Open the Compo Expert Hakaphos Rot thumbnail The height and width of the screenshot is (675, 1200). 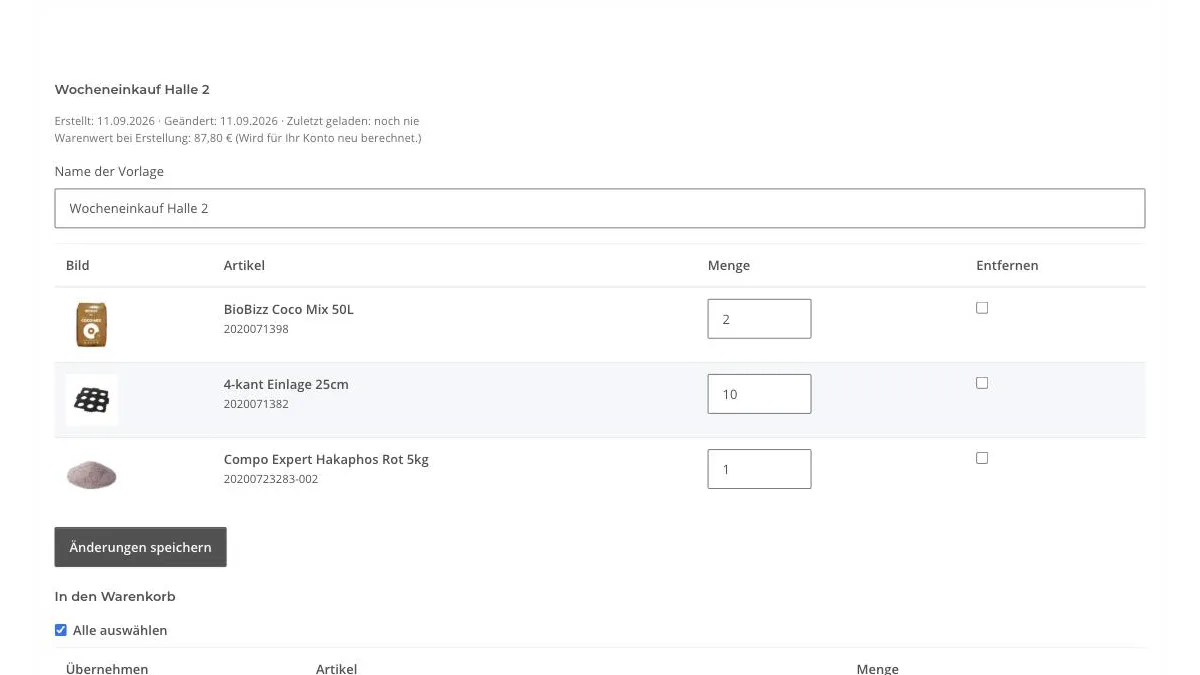pyautogui.click(x=92, y=474)
